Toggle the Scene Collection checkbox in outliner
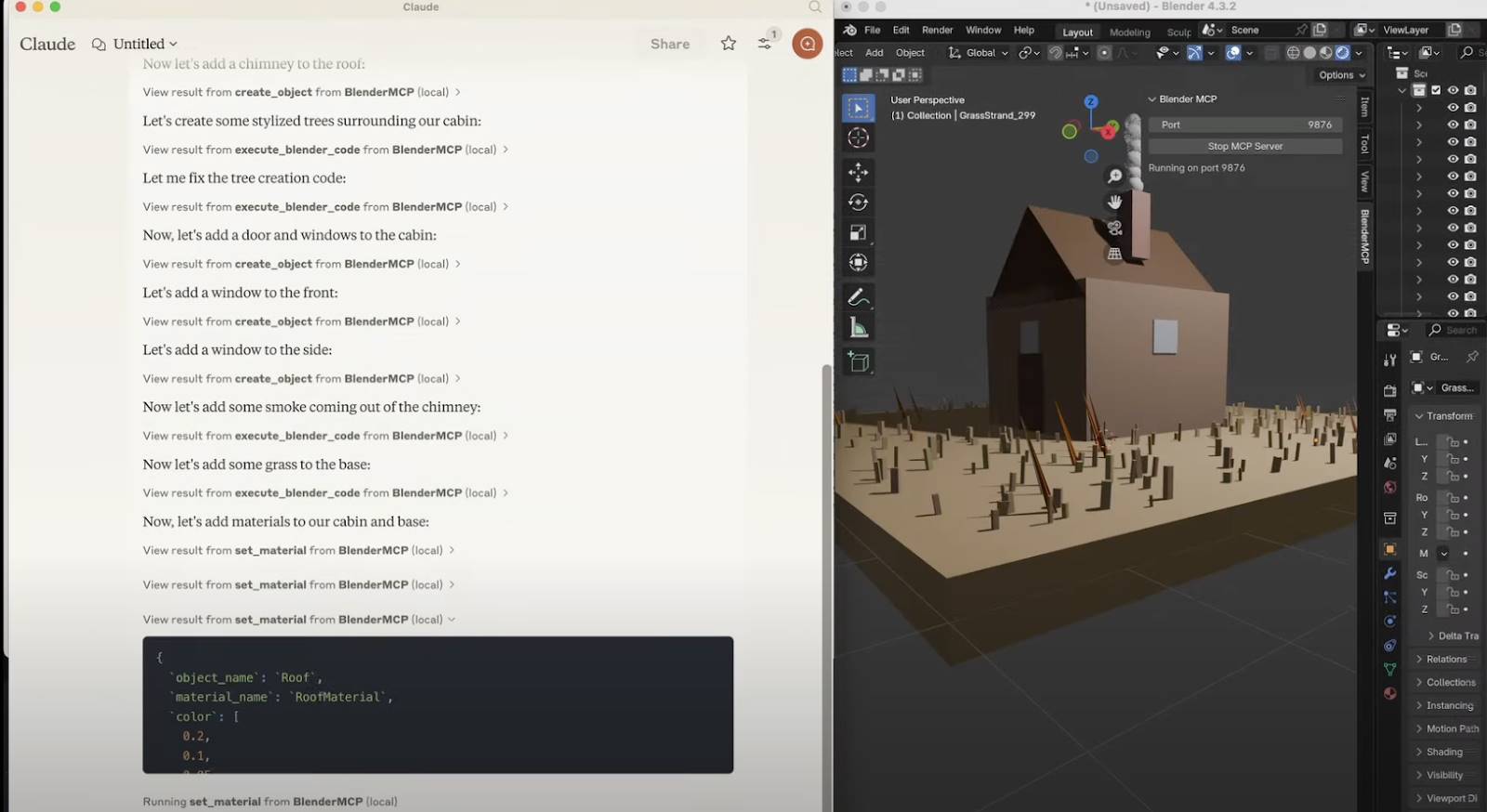Image resolution: width=1487 pixels, height=812 pixels. click(x=1436, y=90)
